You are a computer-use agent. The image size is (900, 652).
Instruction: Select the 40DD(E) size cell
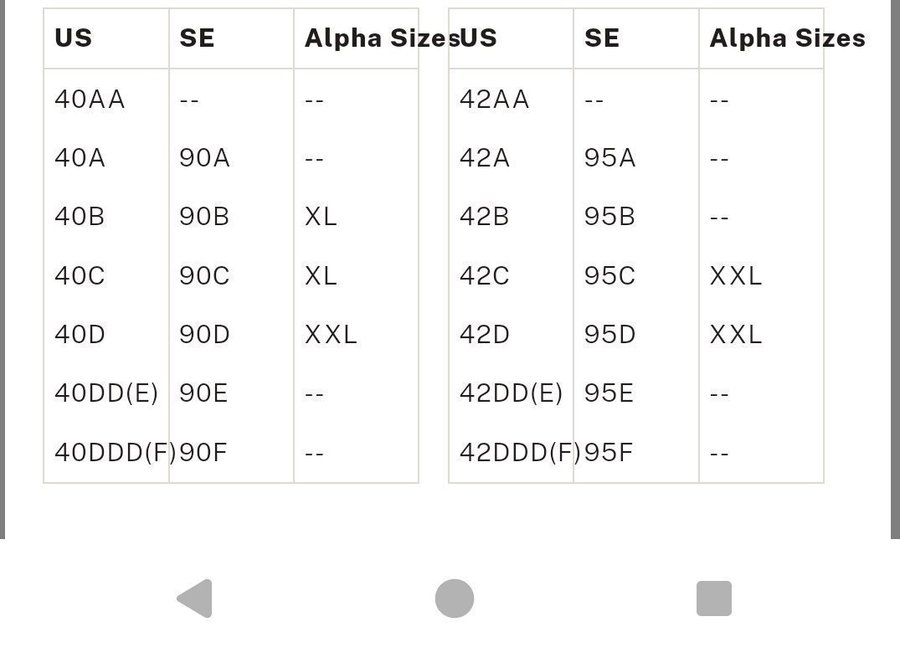point(106,394)
